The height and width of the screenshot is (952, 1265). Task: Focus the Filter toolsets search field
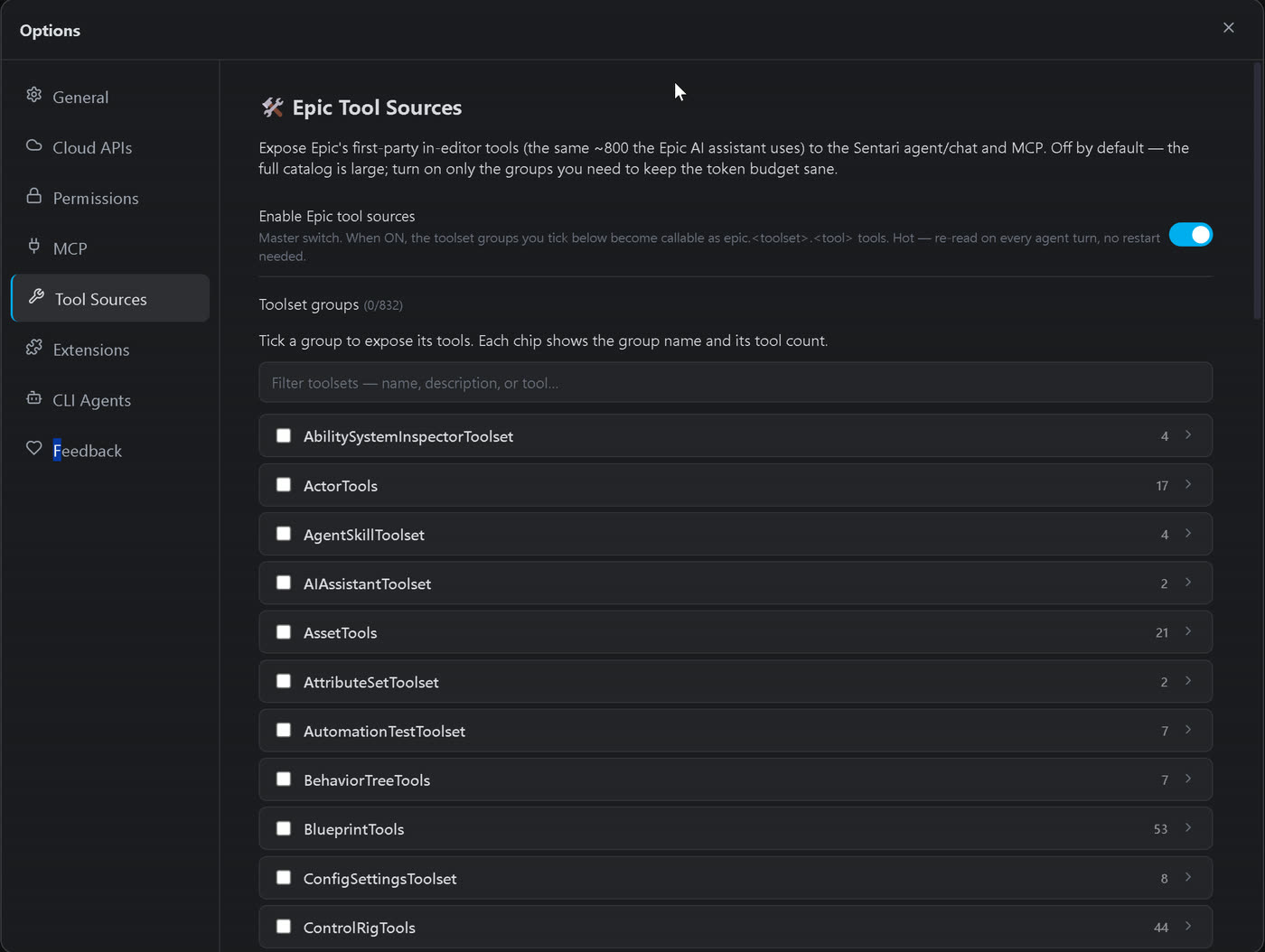pos(736,383)
